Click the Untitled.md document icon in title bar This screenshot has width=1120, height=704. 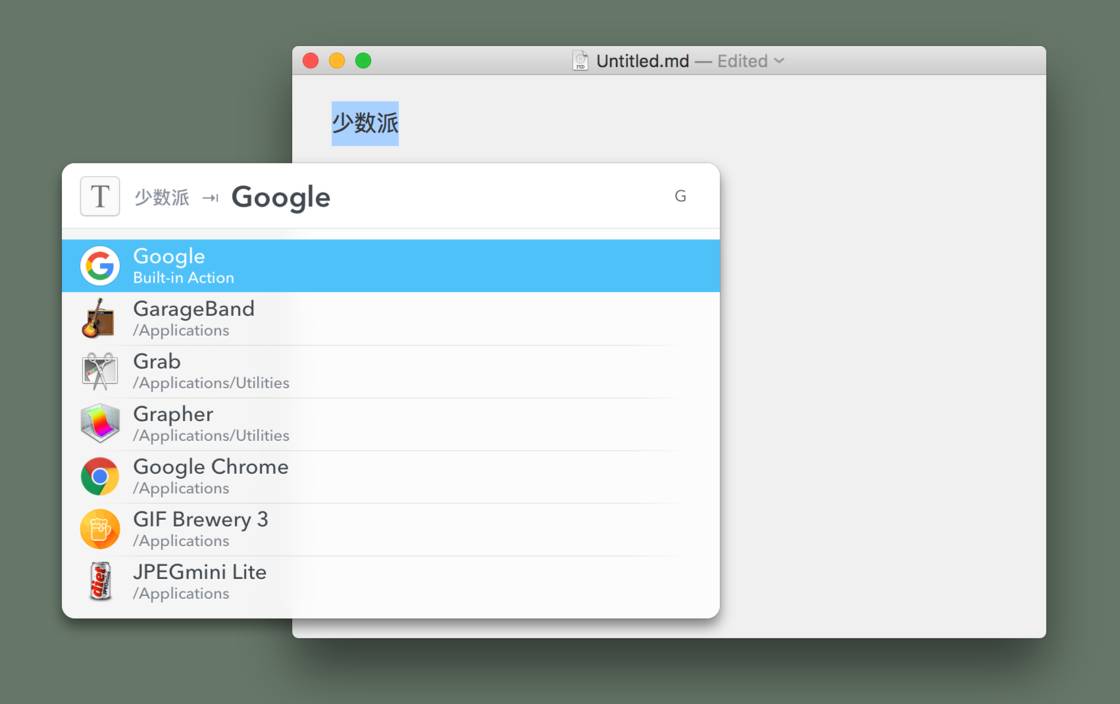tap(581, 61)
